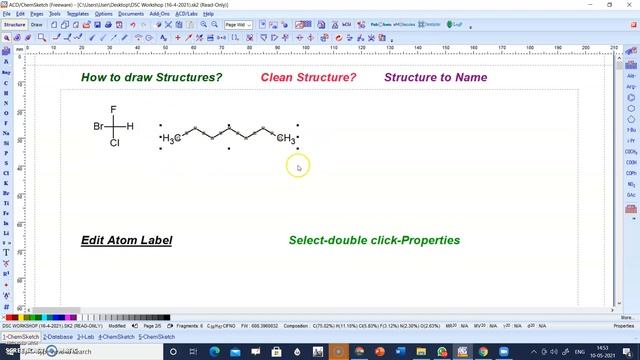The height and width of the screenshot is (360, 640).
Task: Click the Cut scissors icon
Action: point(168,25)
